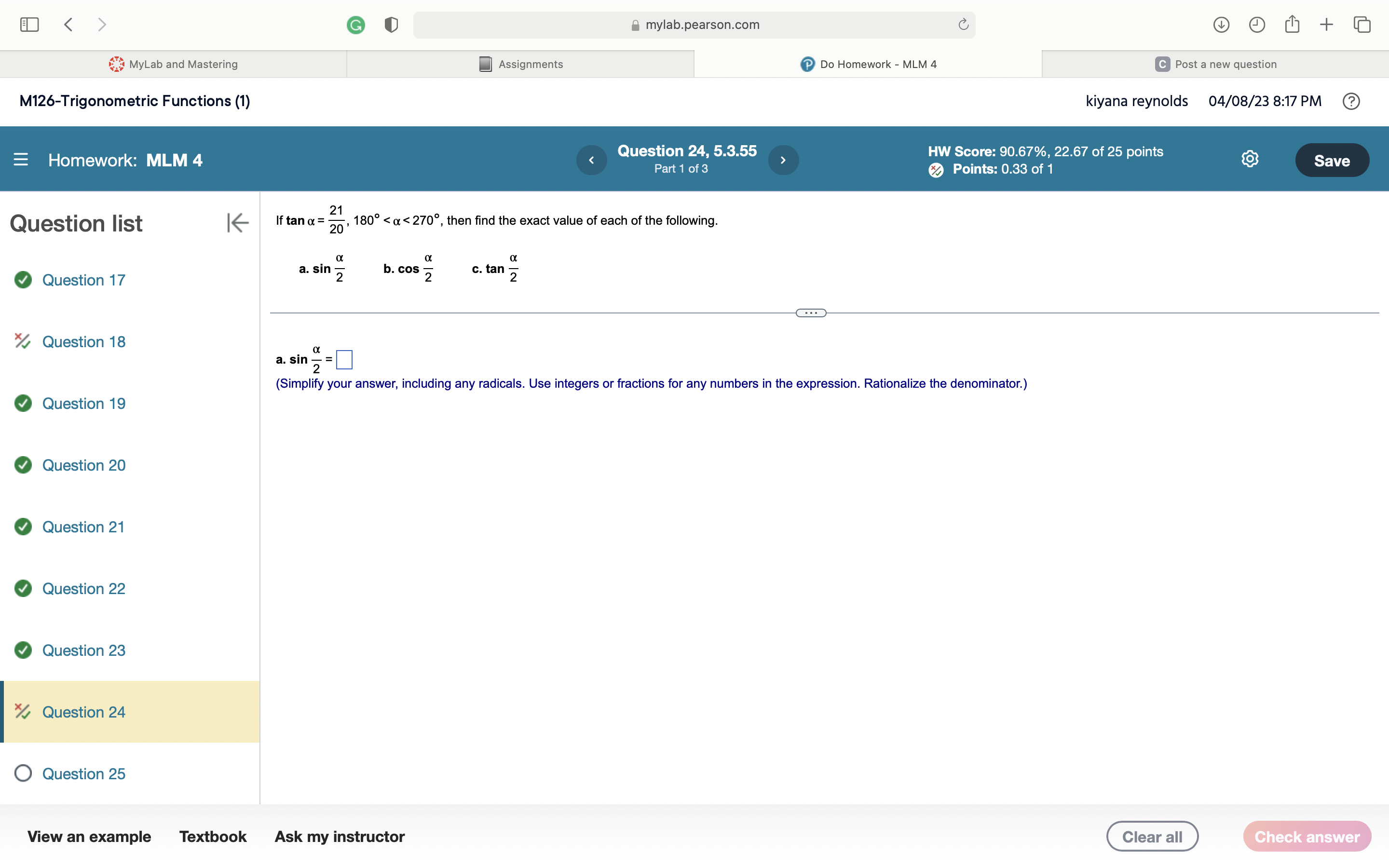This screenshot has height=868, width=1389.
Task: Open the history clock icon in toolbar
Action: pos(1257,25)
